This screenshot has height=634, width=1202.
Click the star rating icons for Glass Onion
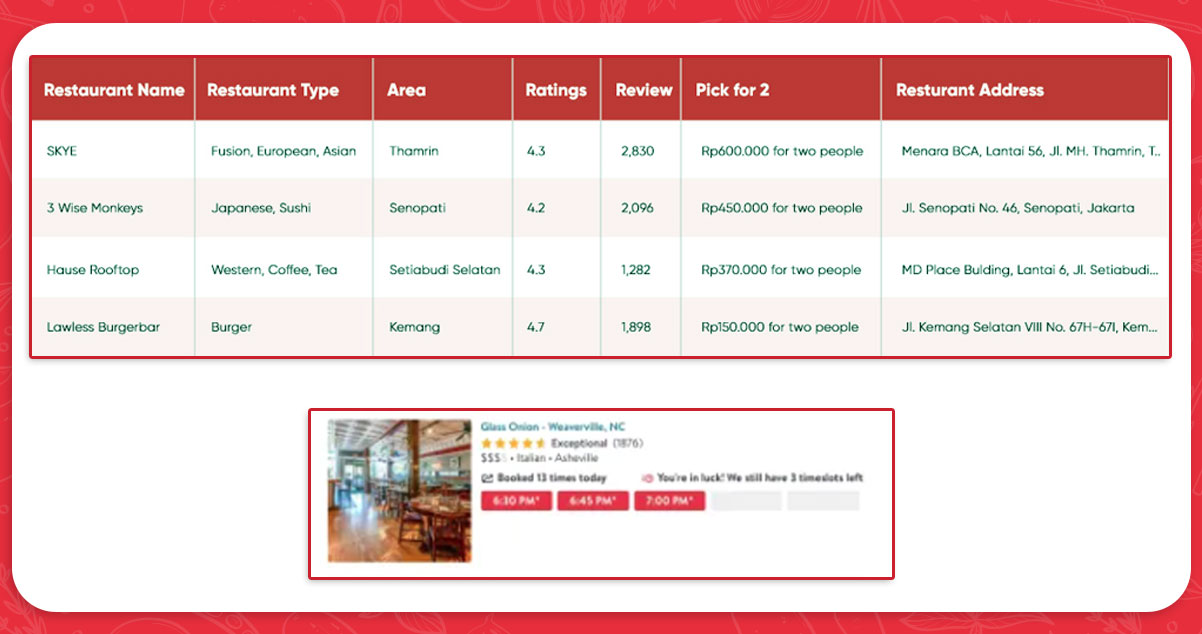(513, 443)
